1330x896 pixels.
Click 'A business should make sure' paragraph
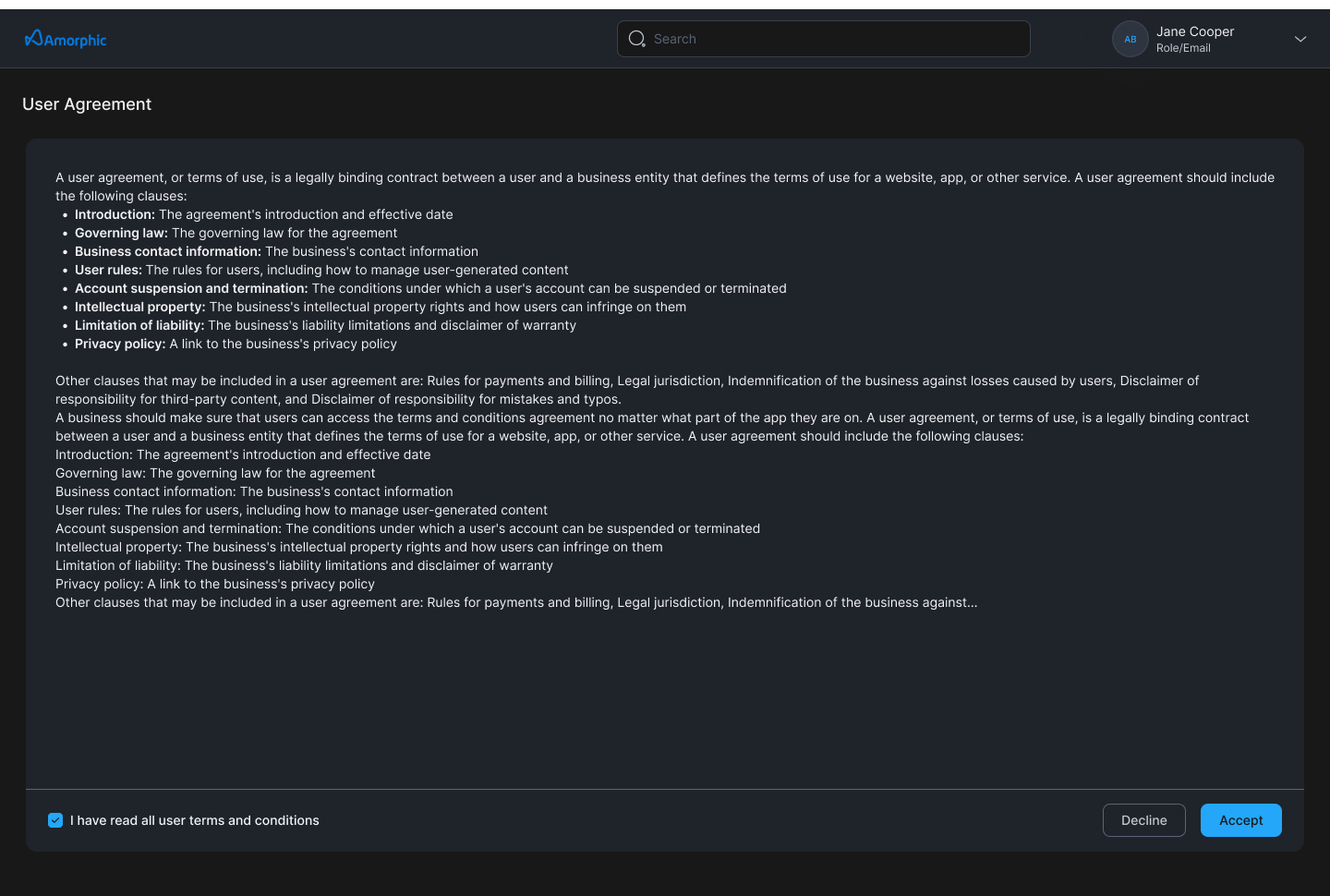coord(652,427)
